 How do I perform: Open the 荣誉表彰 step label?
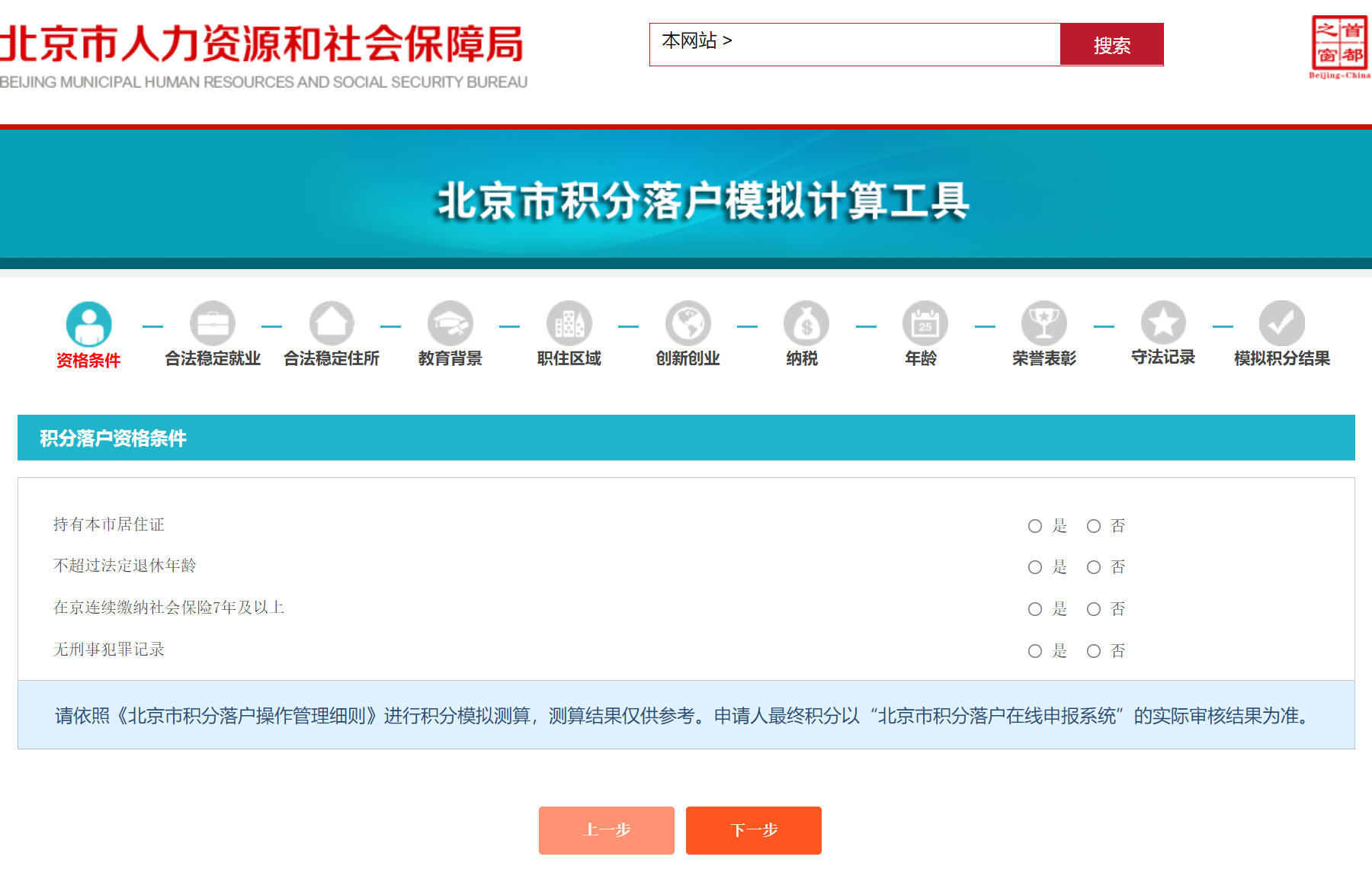coord(1044,358)
